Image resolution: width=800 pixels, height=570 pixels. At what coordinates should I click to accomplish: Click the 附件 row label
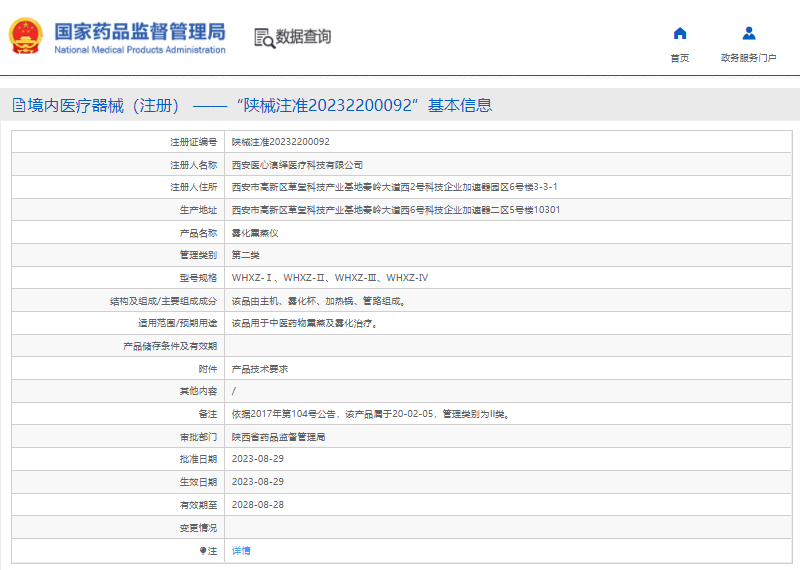click(208, 369)
